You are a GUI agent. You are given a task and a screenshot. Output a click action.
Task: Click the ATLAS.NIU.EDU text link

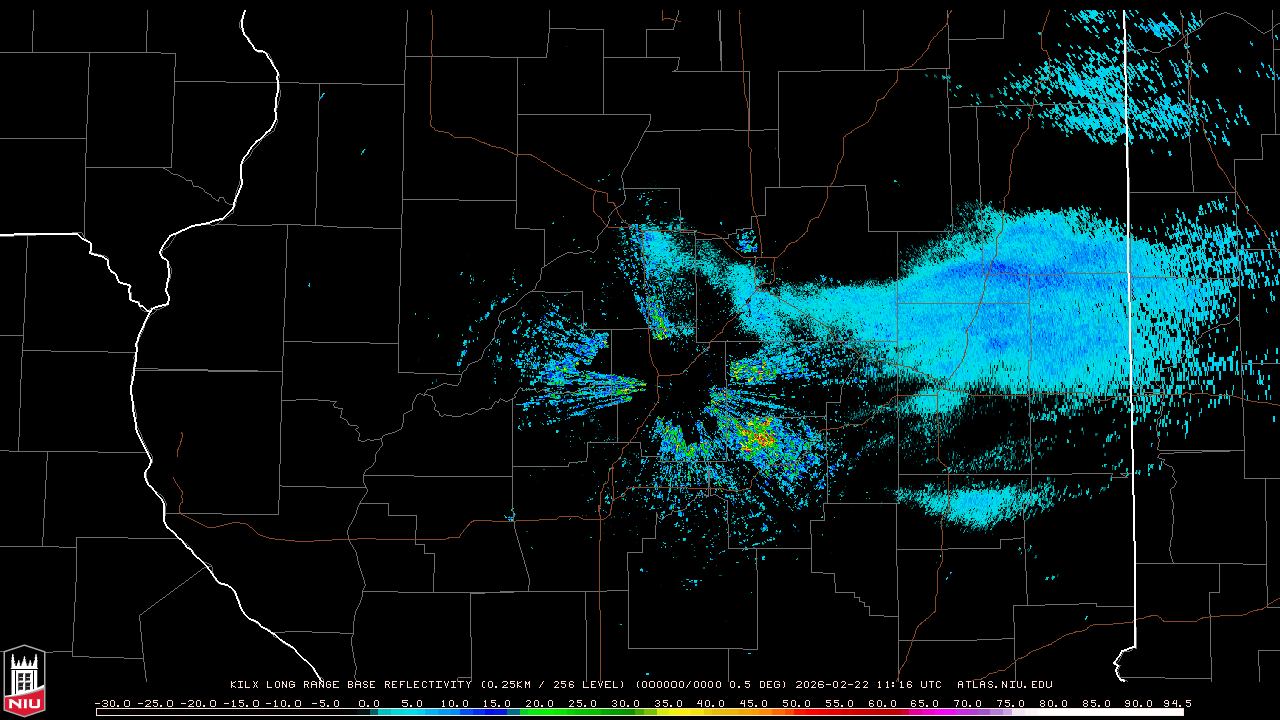[x=1005, y=685]
